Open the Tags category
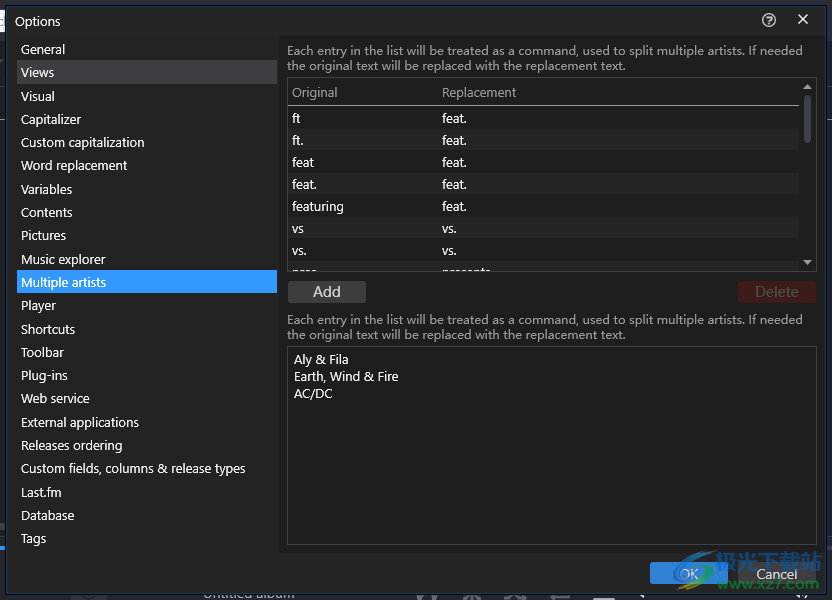The image size is (832, 600). [34, 539]
